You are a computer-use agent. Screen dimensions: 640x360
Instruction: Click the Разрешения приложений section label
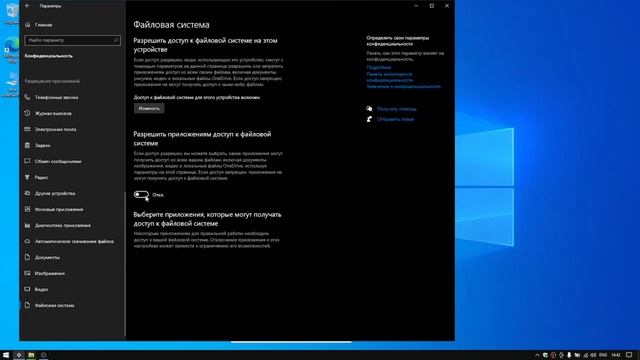(x=52, y=81)
